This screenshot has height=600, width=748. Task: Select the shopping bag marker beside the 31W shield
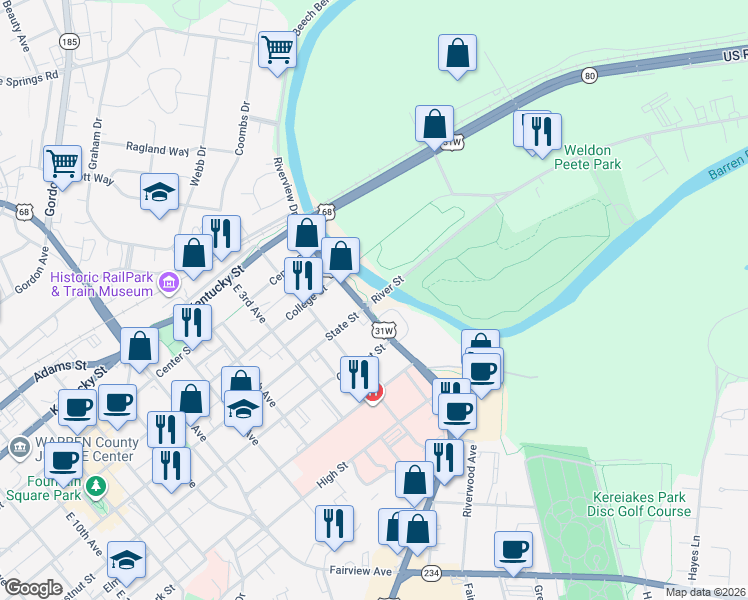point(435,124)
